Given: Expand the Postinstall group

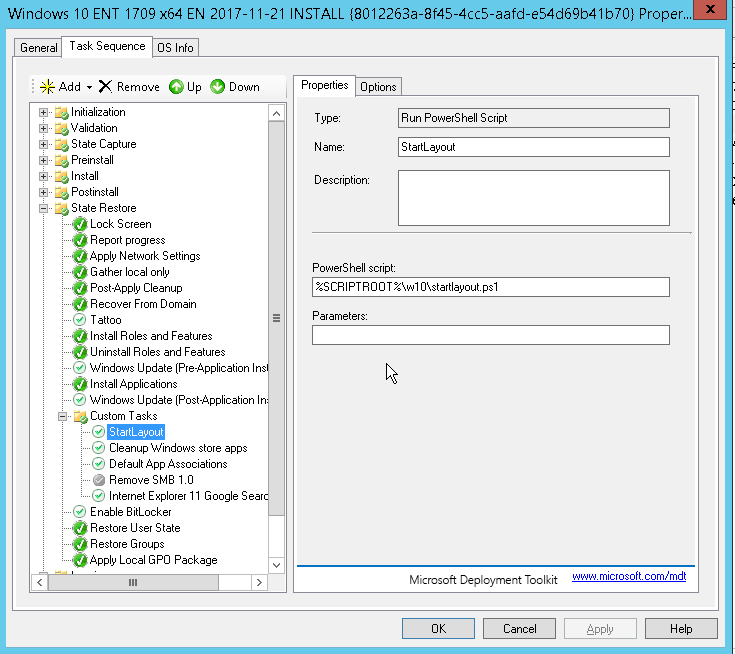Looking at the screenshot, I should click(x=43, y=192).
